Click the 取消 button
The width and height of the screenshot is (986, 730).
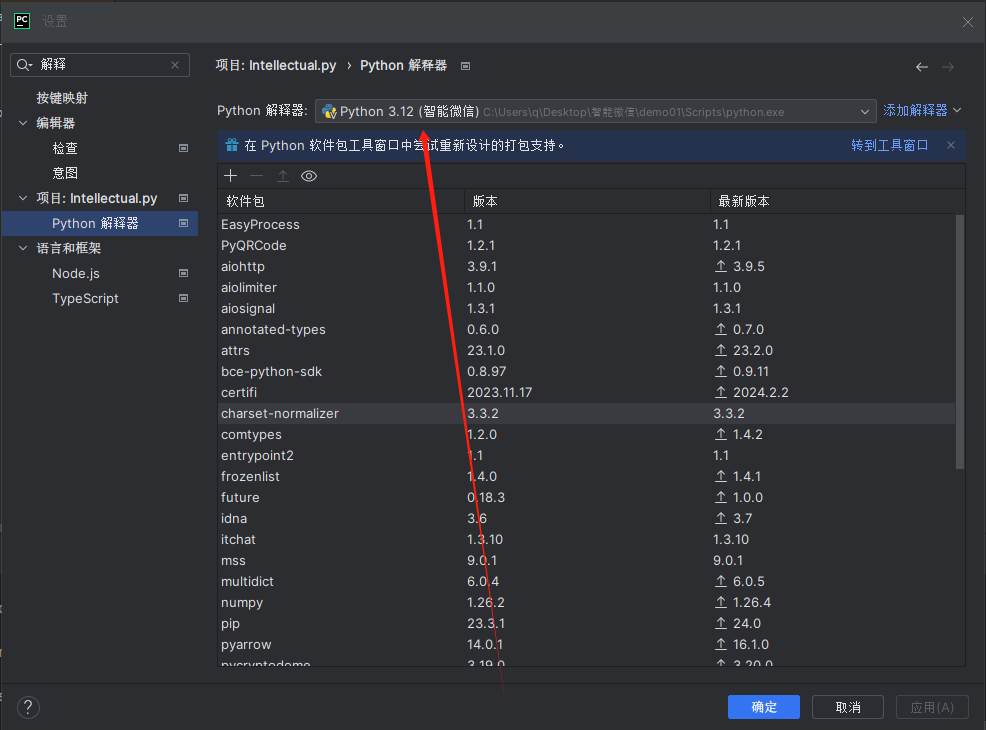click(848, 707)
